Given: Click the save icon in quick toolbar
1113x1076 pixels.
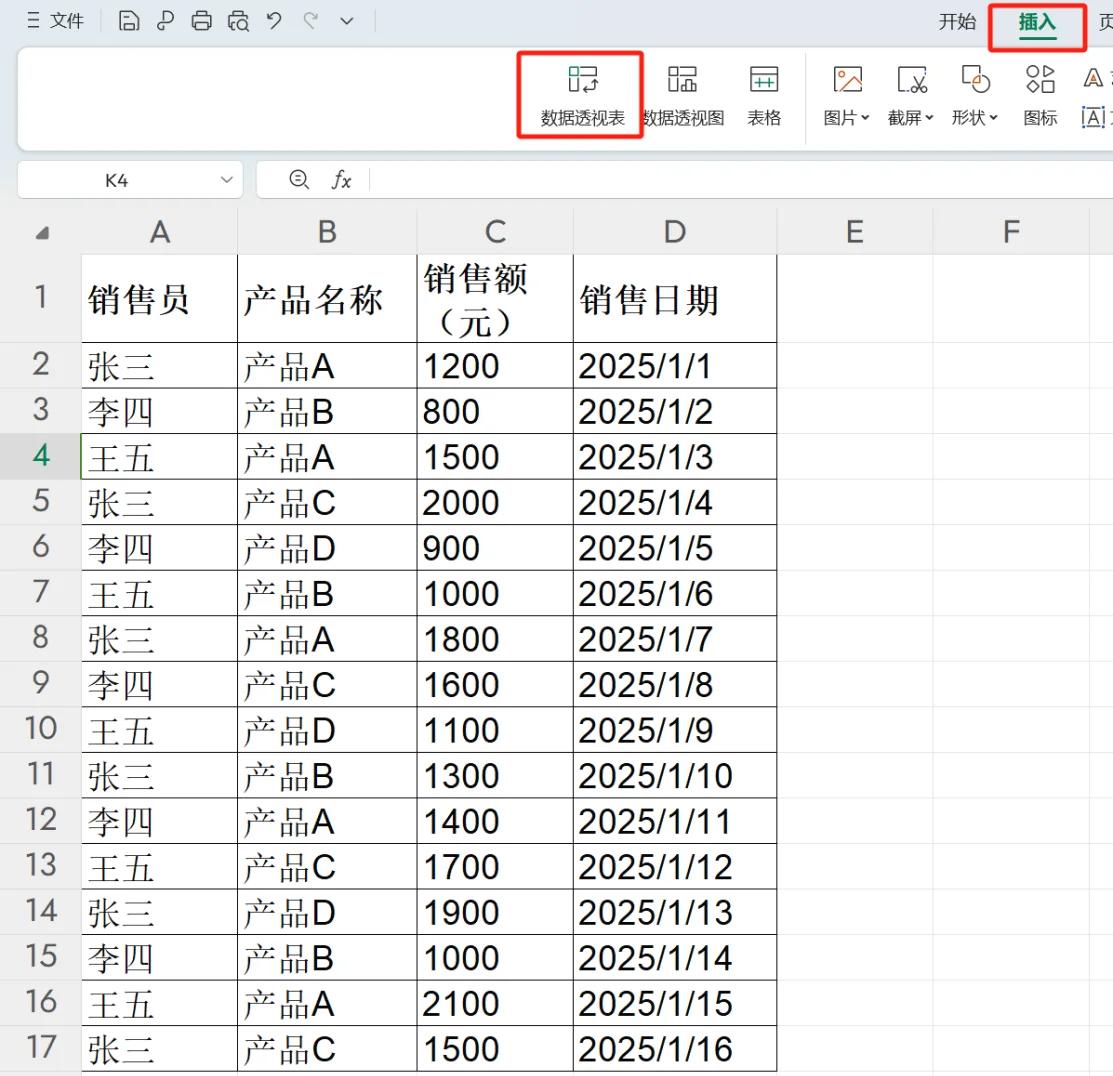Looking at the screenshot, I should 128,21.
